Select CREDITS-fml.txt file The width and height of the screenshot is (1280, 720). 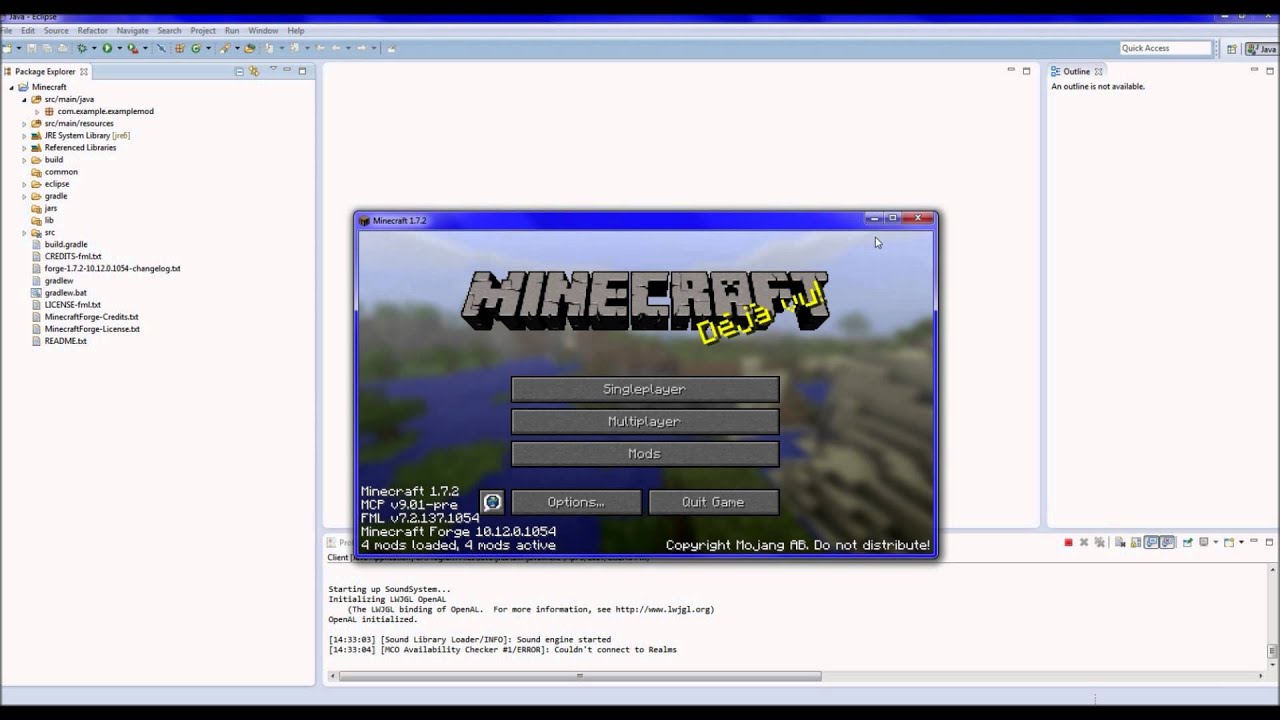(x=73, y=256)
